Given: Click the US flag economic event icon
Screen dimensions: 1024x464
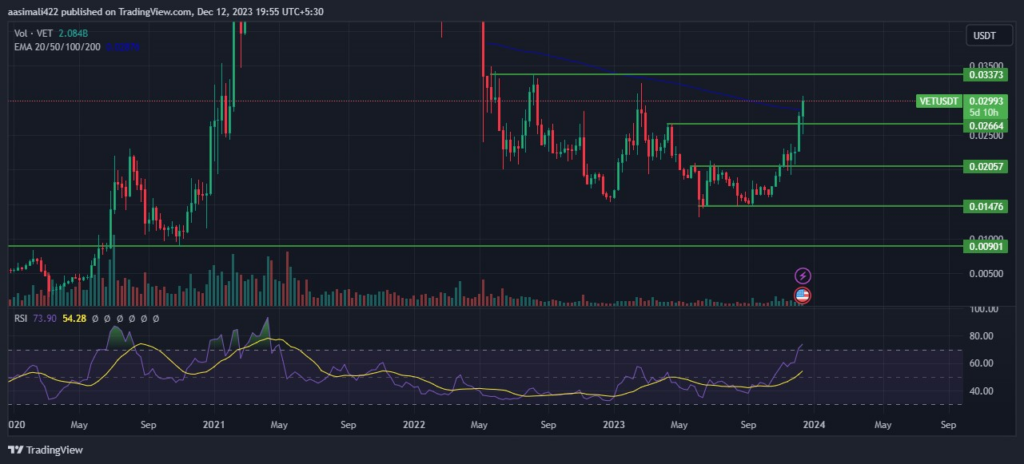Looking at the screenshot, I should (803, 295).
